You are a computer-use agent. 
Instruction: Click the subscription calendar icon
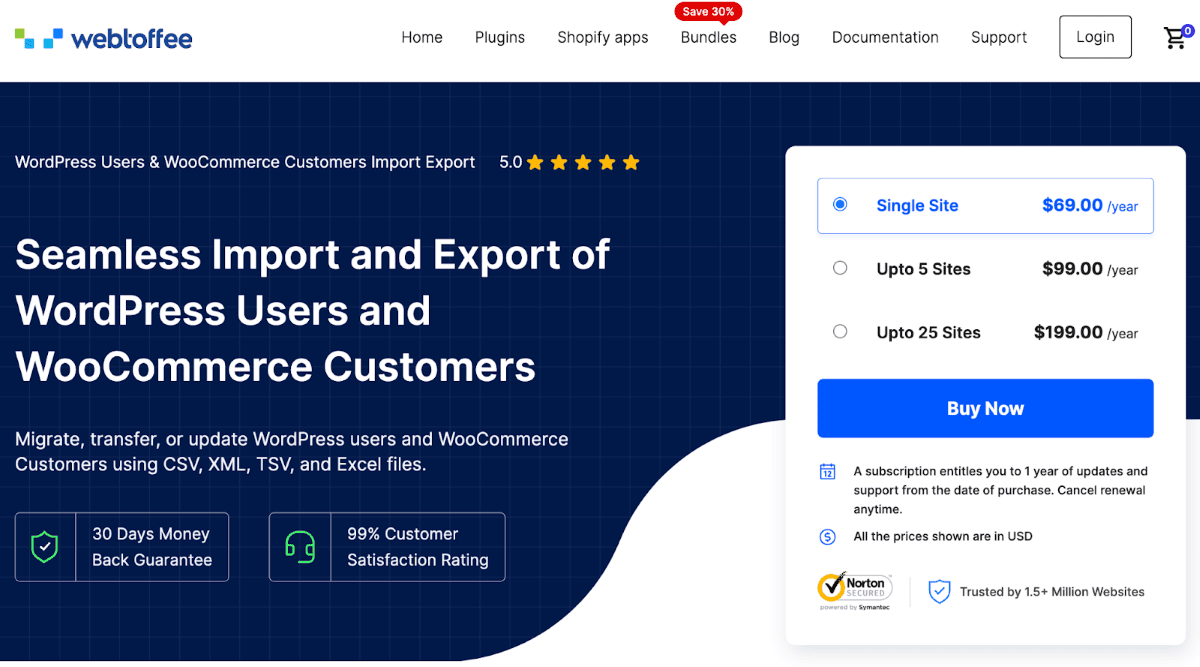(828, 471)
